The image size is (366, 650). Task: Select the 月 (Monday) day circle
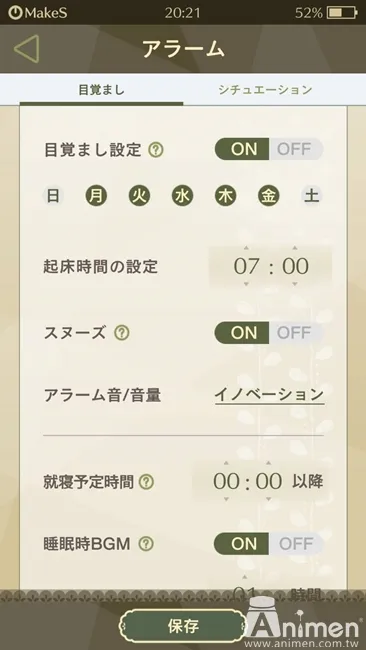(96, 196)
